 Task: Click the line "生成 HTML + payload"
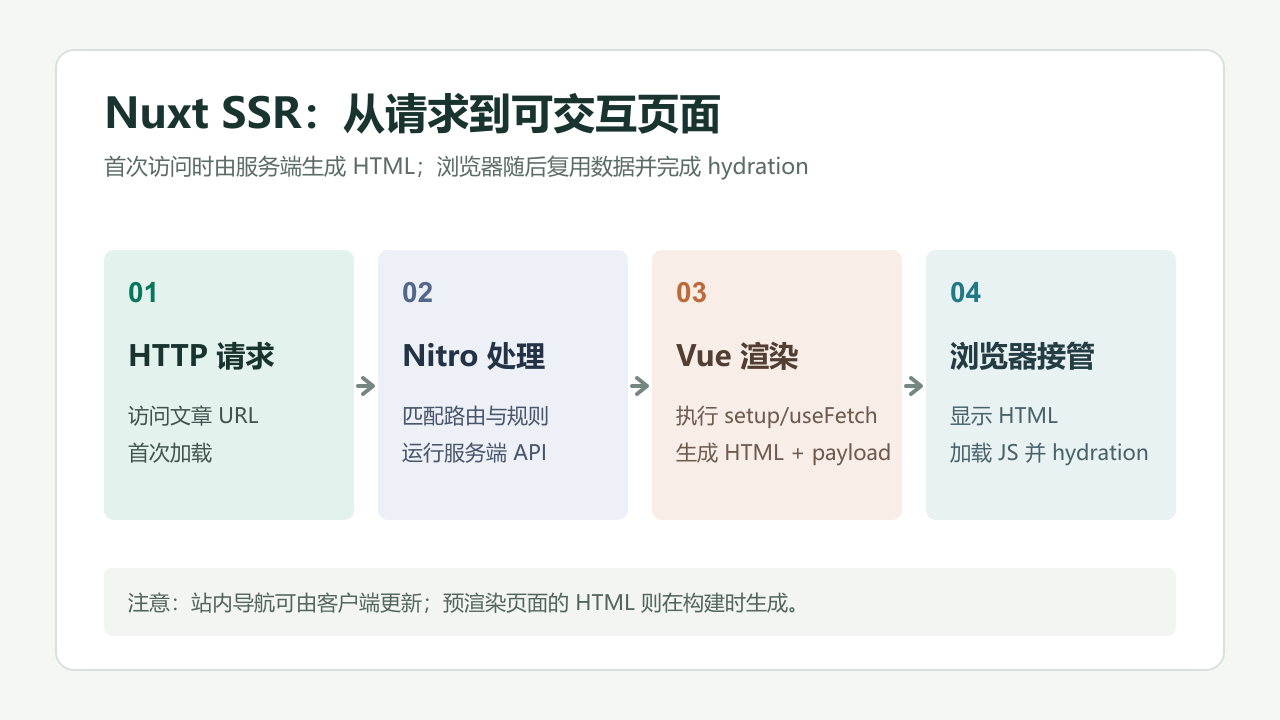point(783,452)
